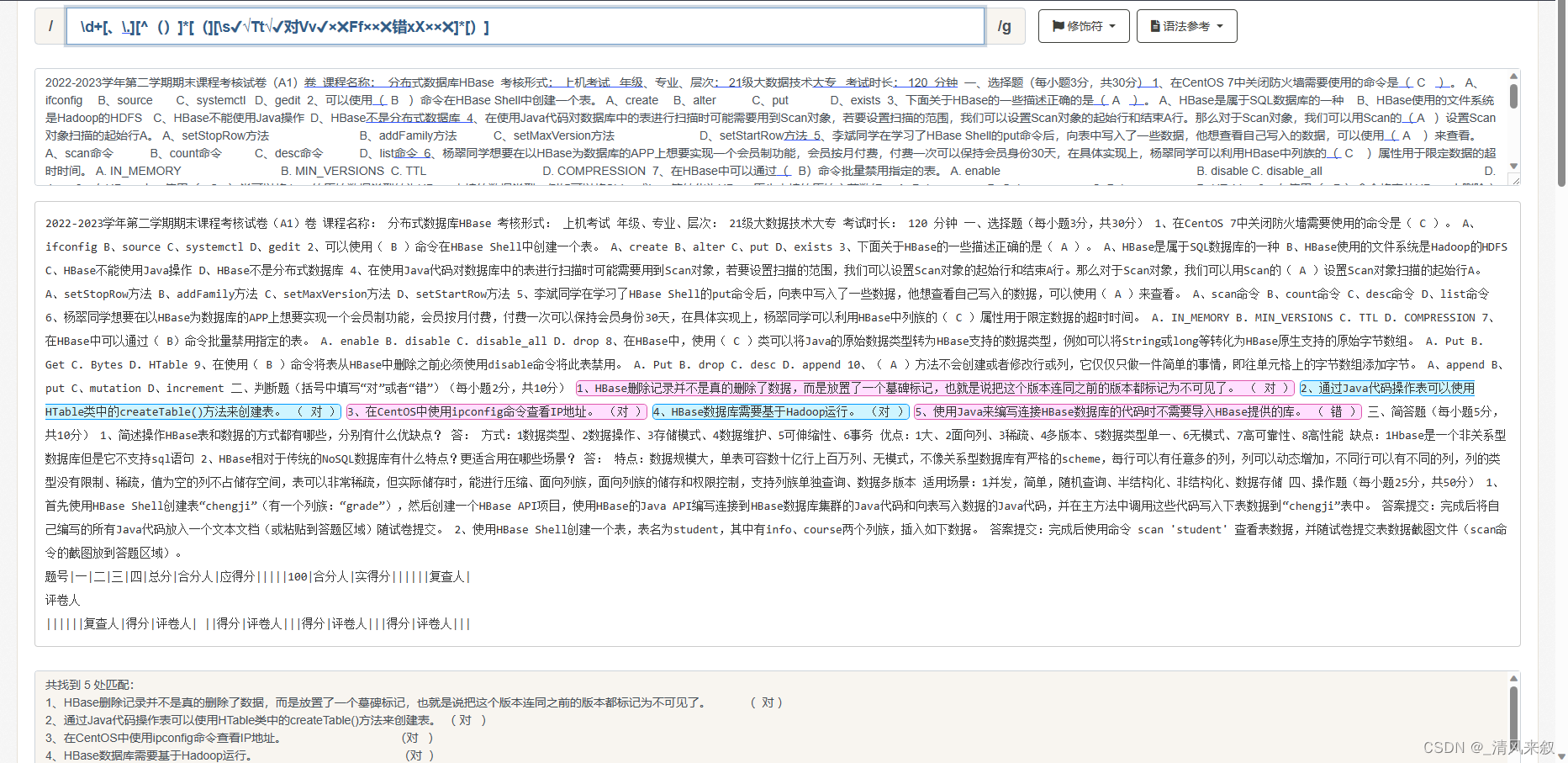Click highlighted match '3、在CentOS中使用ipconfig命令查看IP地址'

pos(496,411)
